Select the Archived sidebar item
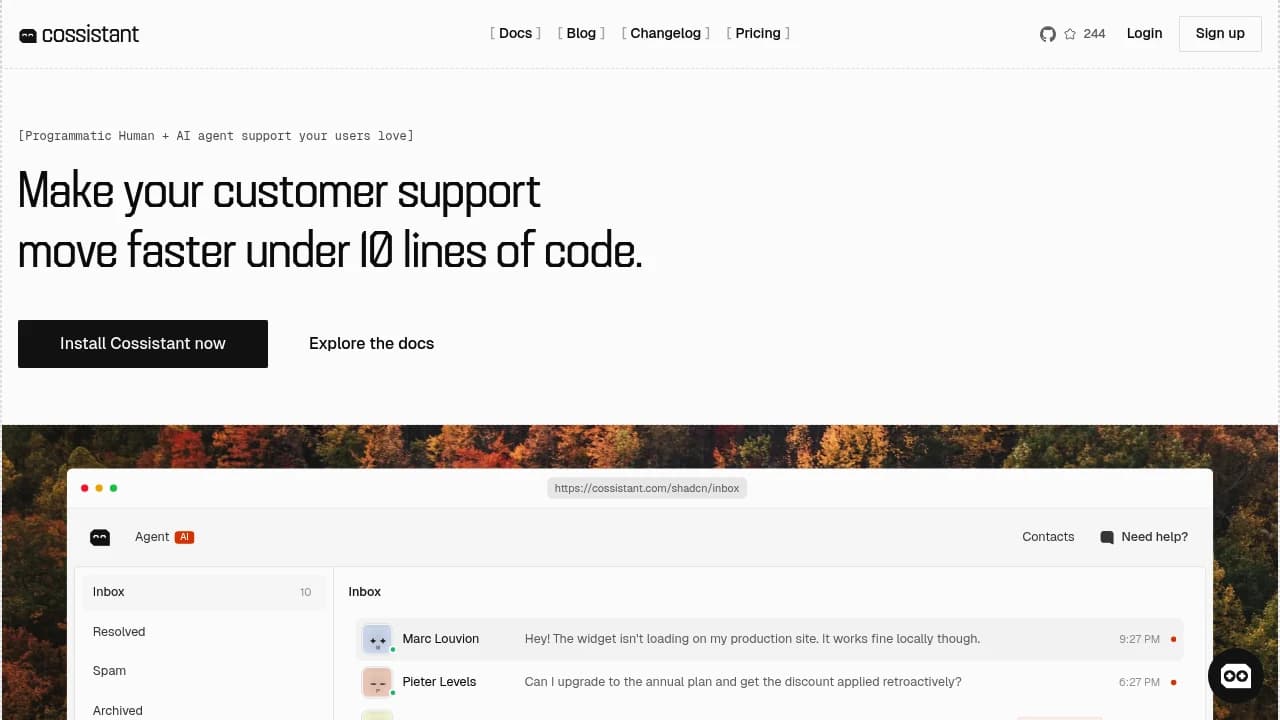This screenshot has width=1280, height=720. click(x=204, y=711)
